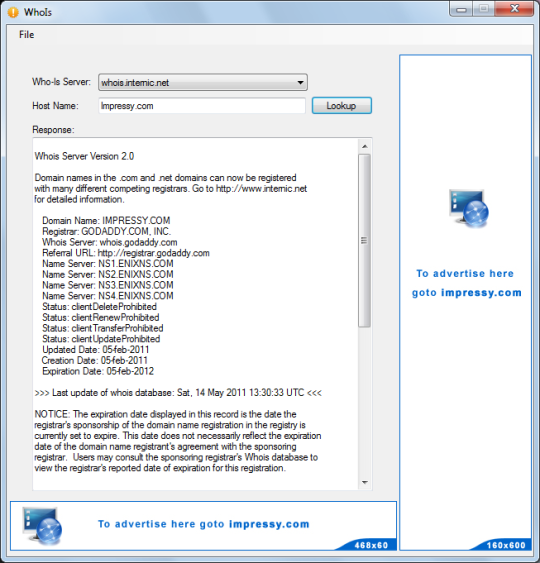Viewport: 540px width, 563px height.
Task: Click the 'Host Name:' label
Action: coord(55,106)
